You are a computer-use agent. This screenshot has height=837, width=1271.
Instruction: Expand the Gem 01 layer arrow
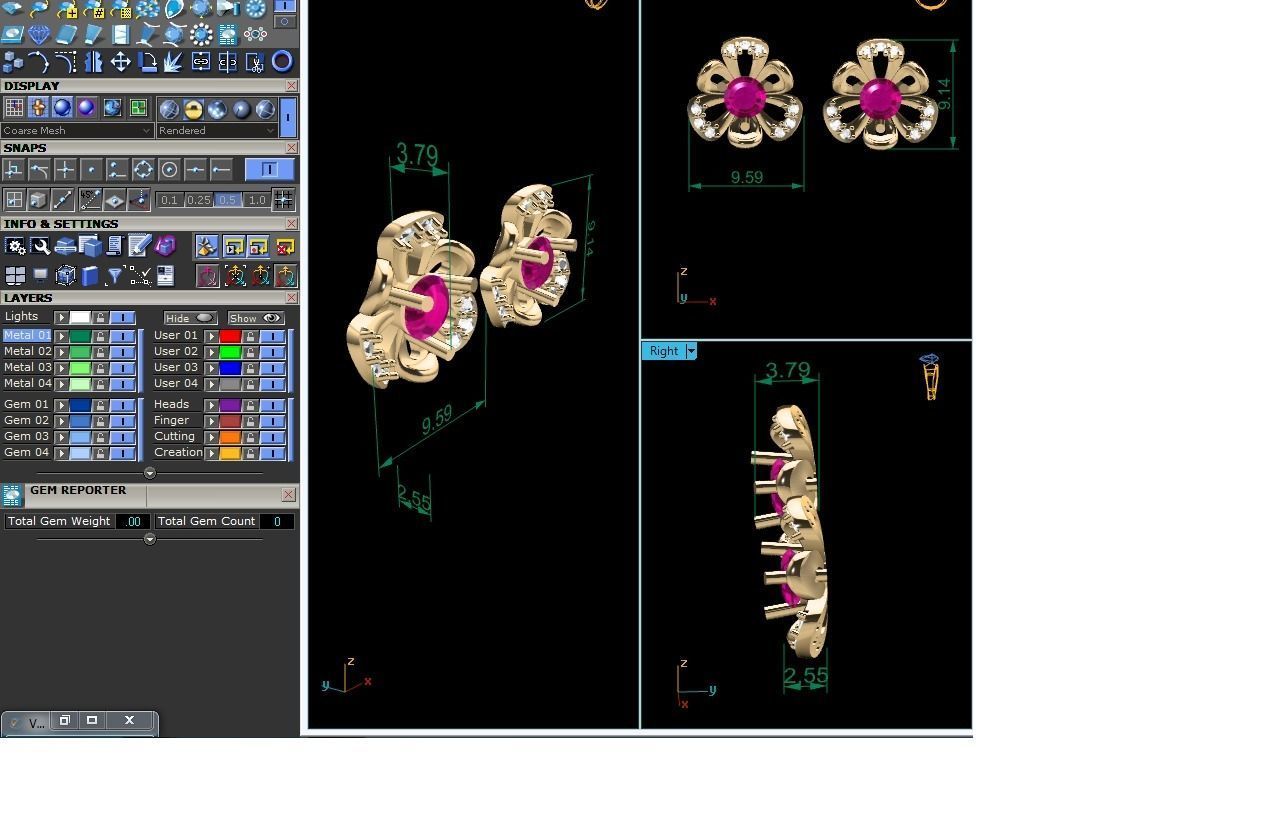point(62,405)
